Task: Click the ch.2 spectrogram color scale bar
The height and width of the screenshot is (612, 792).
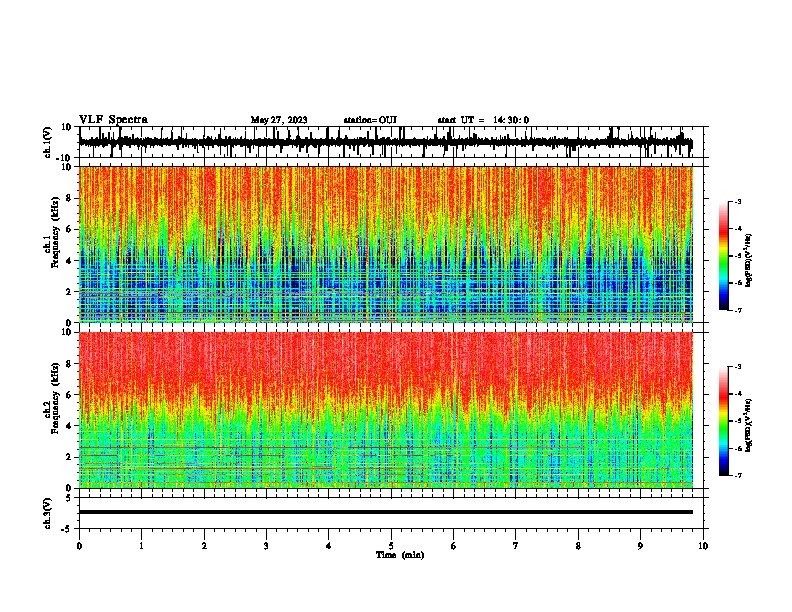Action: [x=724, y=421]
